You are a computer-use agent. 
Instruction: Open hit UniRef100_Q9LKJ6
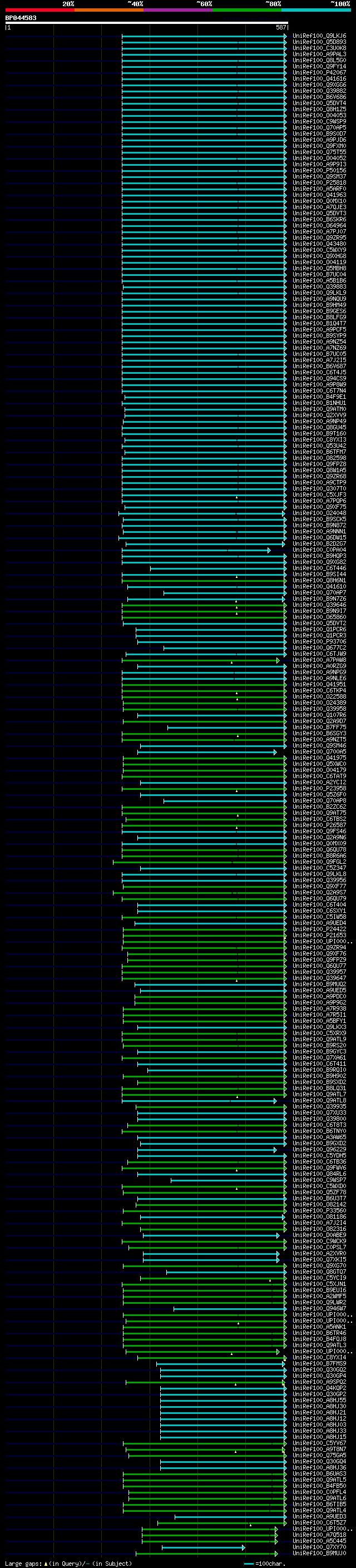[319, 36]
